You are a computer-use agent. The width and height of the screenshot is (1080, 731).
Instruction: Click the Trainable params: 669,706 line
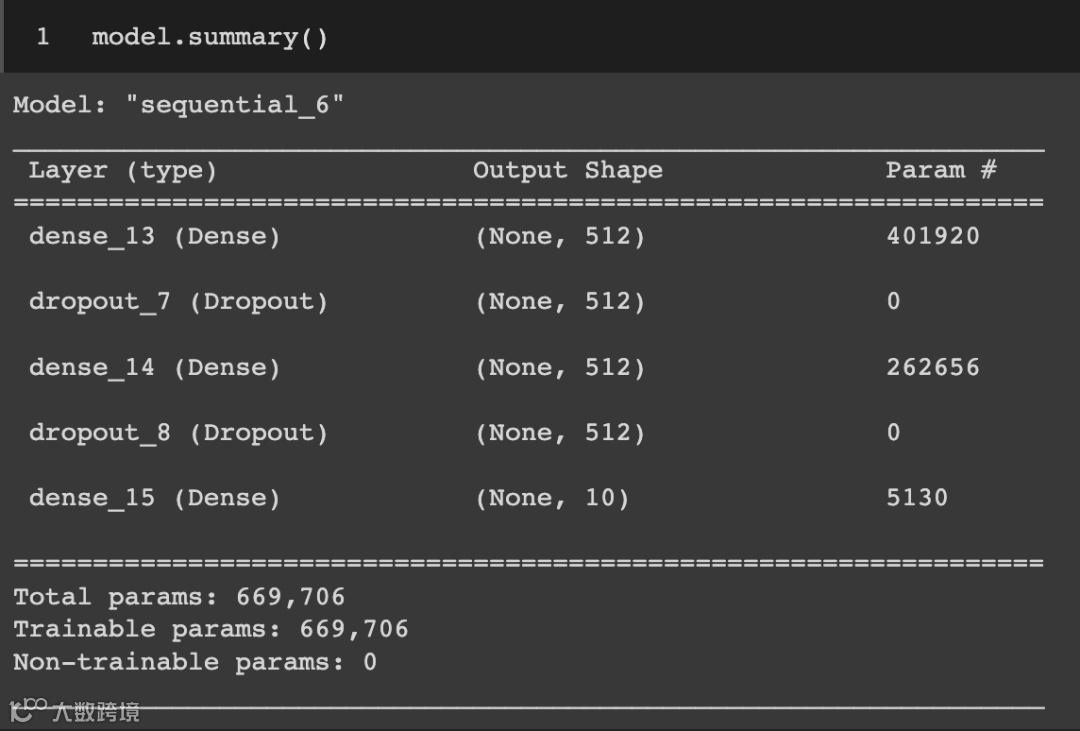pyautogui.click(x=211, y=629)
